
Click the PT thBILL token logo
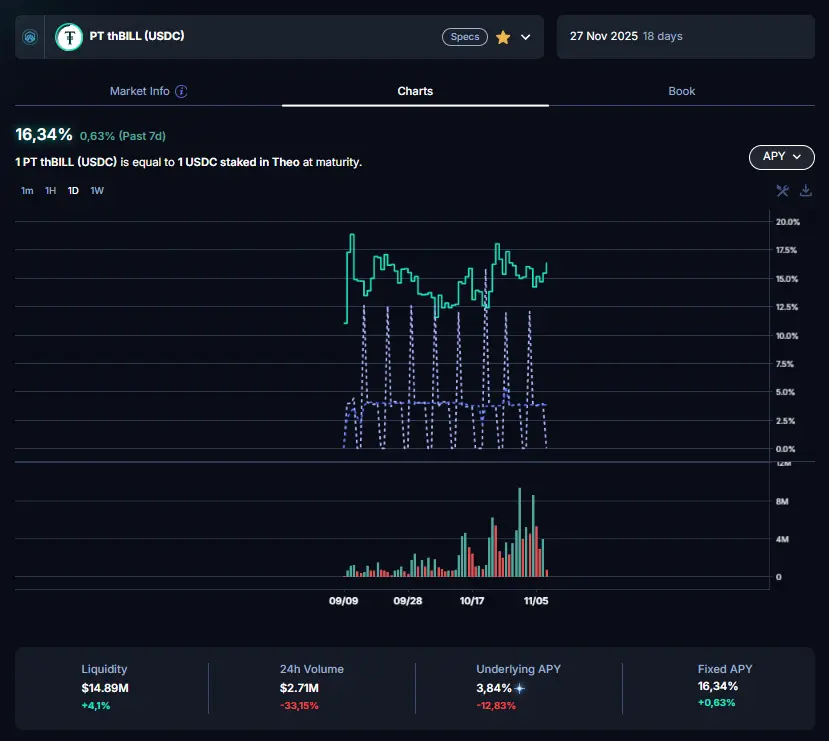click(69, 37)
